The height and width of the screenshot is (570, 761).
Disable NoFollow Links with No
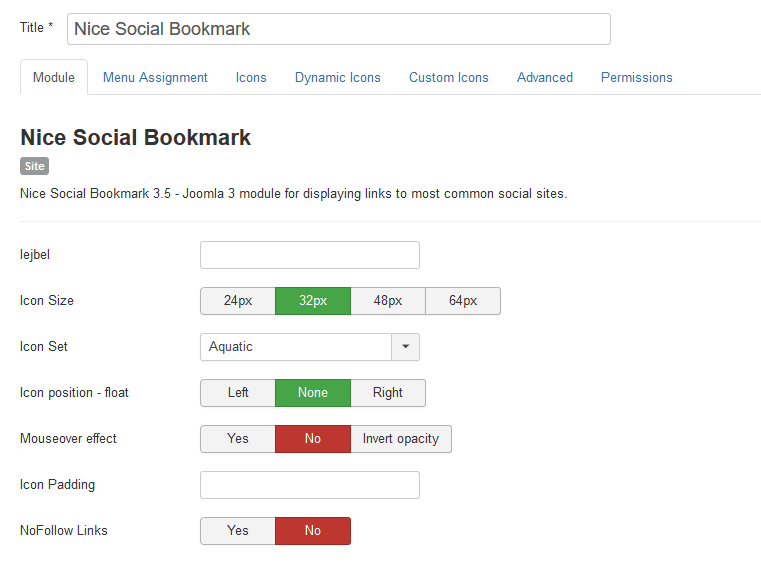click(313, 531)
